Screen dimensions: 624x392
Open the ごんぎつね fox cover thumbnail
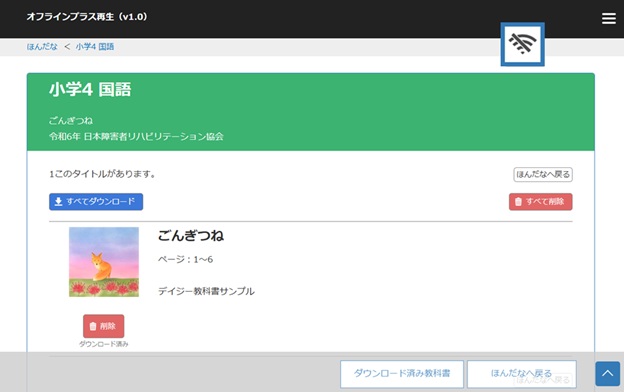point(104,262)
